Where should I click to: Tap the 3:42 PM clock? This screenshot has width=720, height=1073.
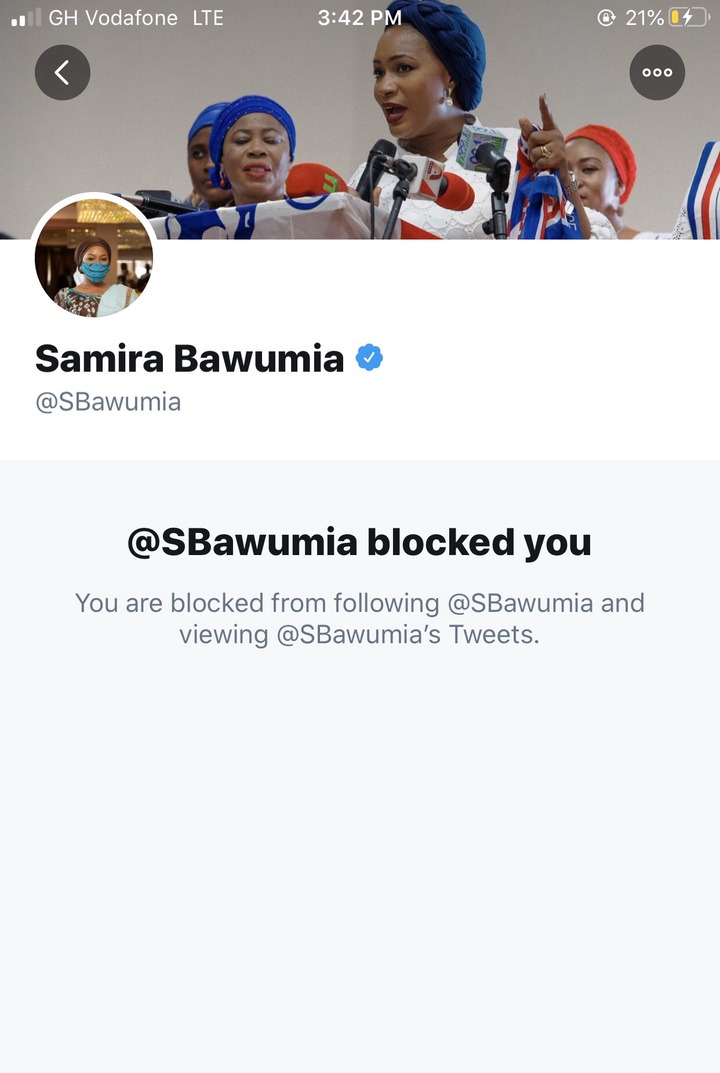360,18
